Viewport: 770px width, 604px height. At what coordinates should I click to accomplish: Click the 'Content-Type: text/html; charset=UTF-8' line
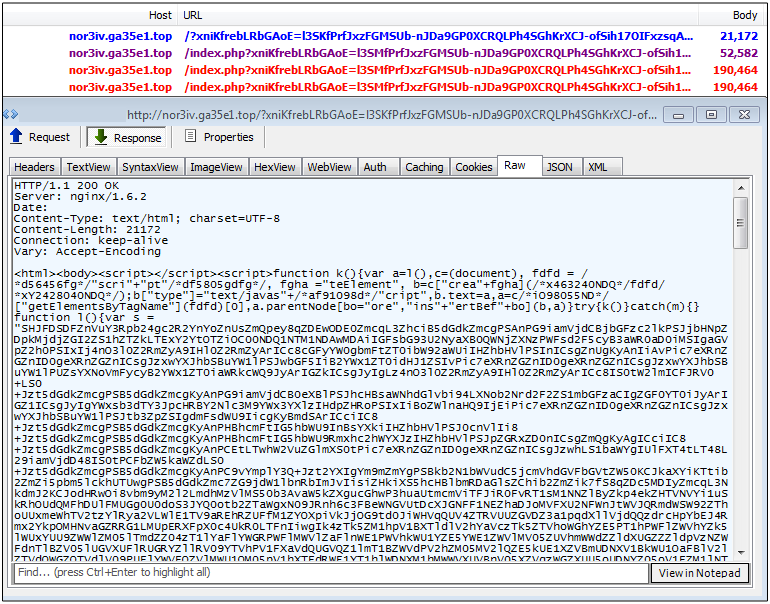point(147,219)
